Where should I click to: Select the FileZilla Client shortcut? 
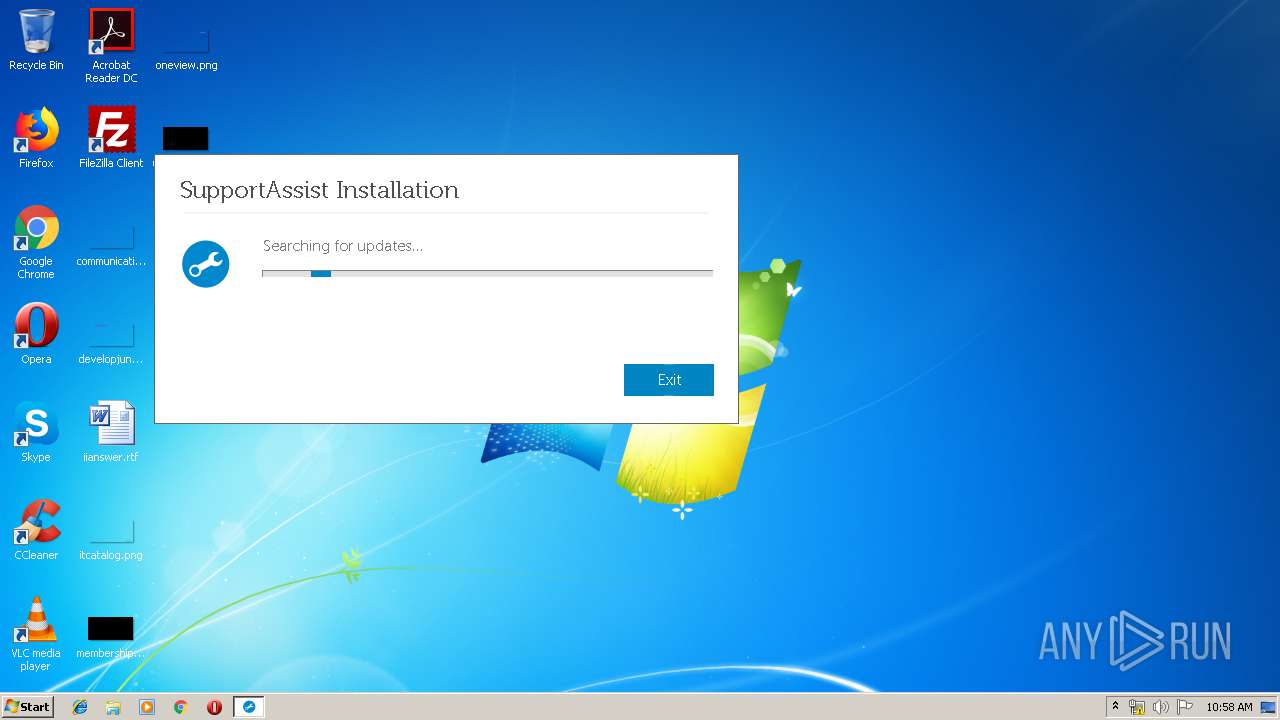click(x=111, y=138)
